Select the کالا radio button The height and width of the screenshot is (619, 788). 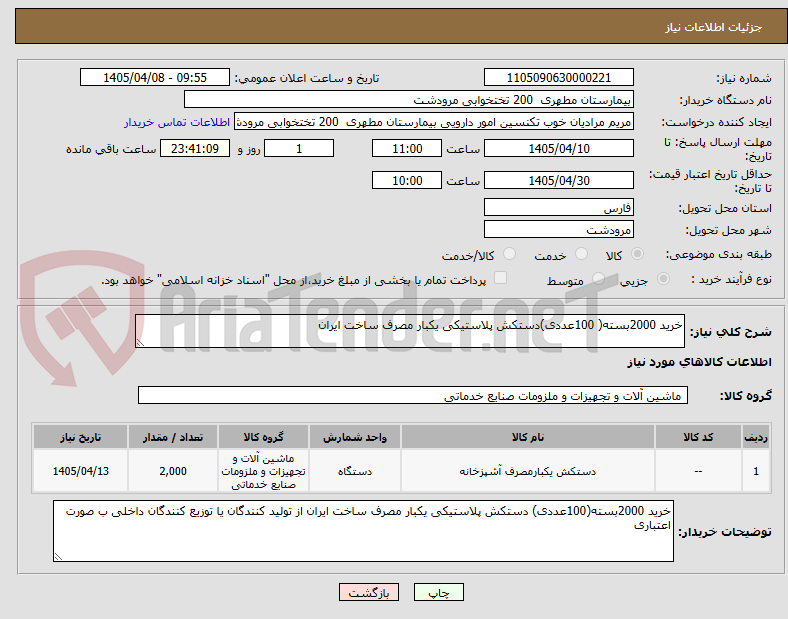(x=637, y=254)
